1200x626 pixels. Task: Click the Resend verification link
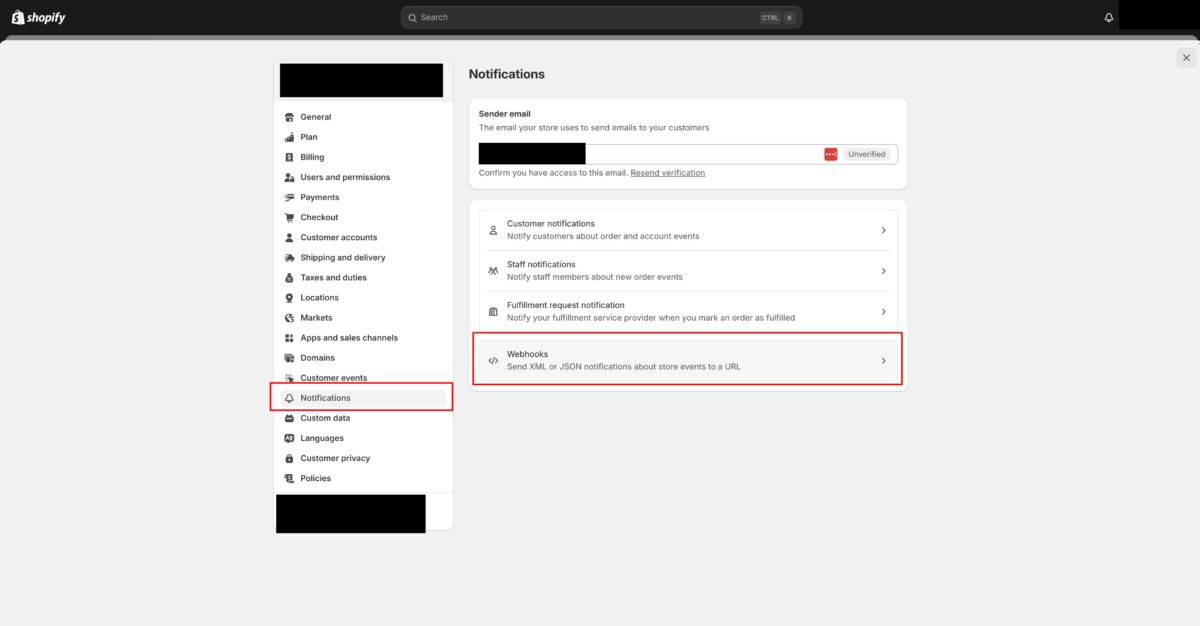(x=667, y=173)
